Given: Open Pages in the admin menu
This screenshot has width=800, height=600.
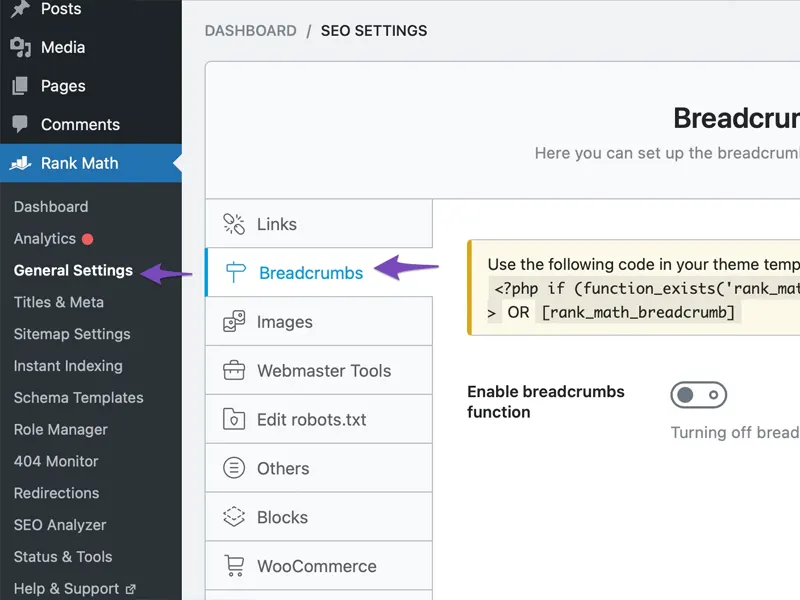Looking at the screenshot, I should [x=63, y=86].
